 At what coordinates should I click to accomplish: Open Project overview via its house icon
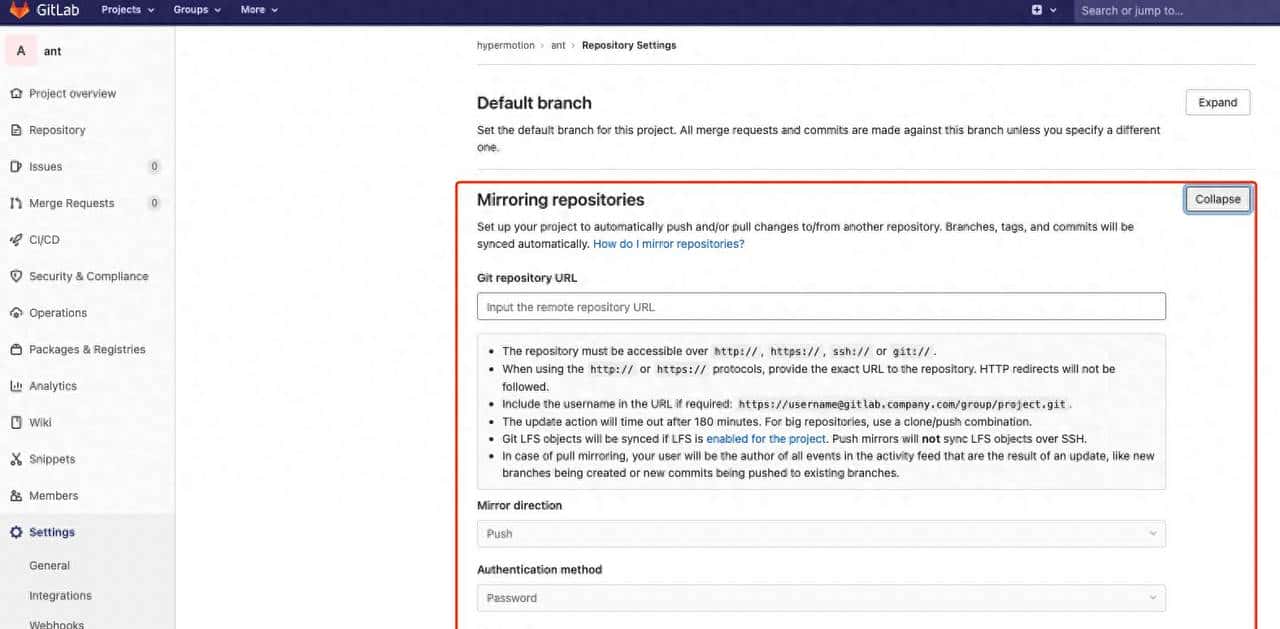click(x=16, y=93)
